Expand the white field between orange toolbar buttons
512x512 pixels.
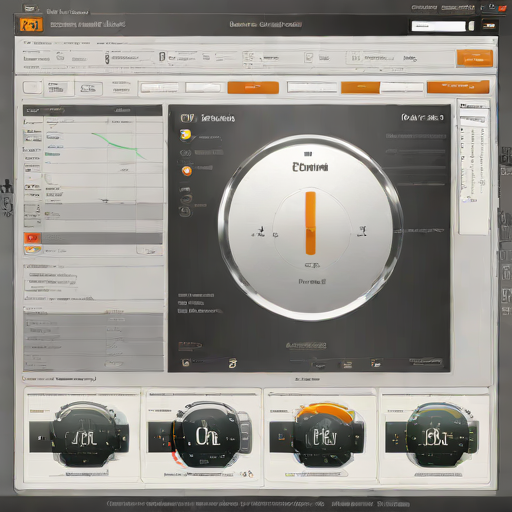pos(402,88)
